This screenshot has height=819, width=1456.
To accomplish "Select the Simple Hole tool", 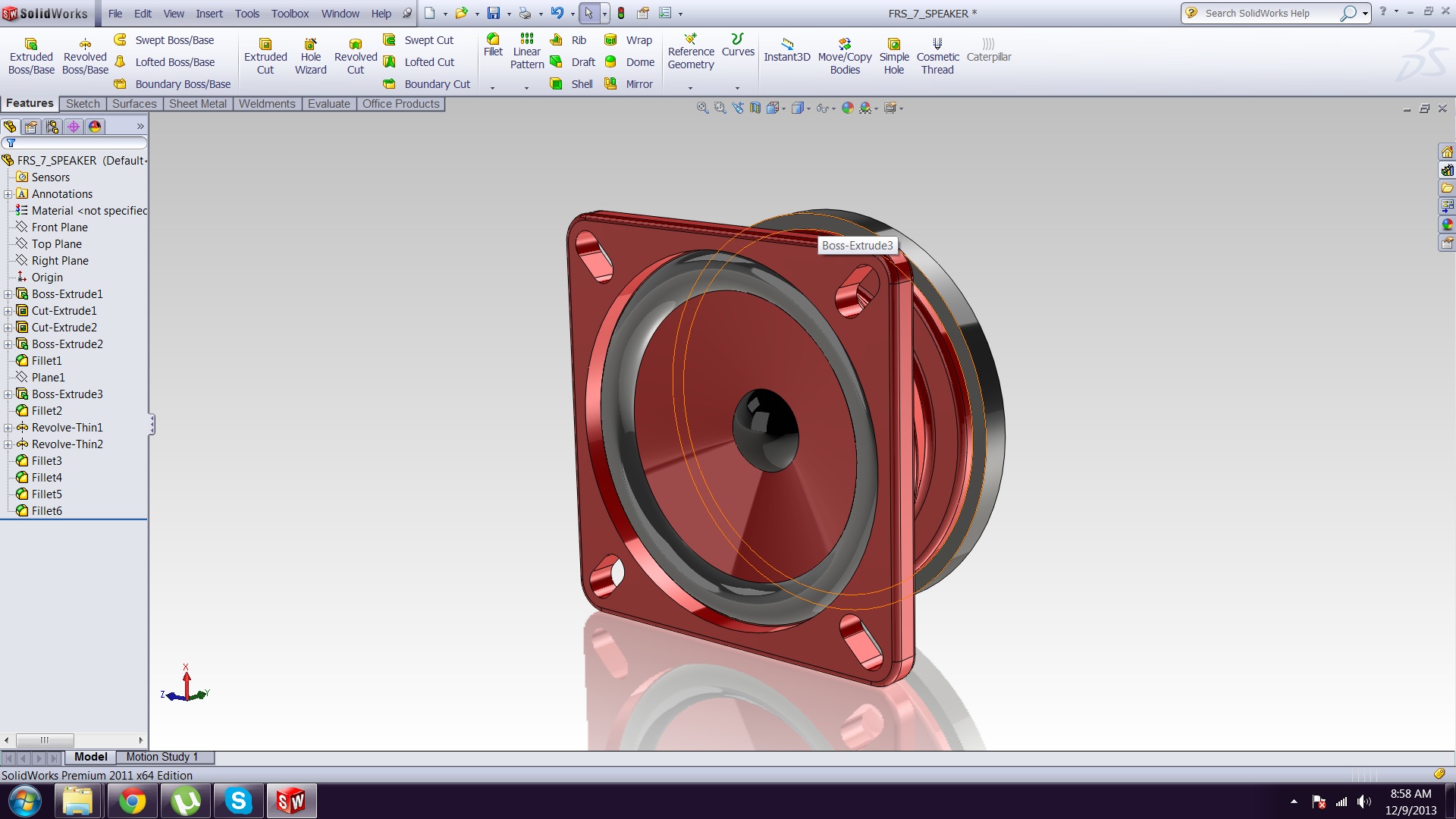I will coord(894,56).
